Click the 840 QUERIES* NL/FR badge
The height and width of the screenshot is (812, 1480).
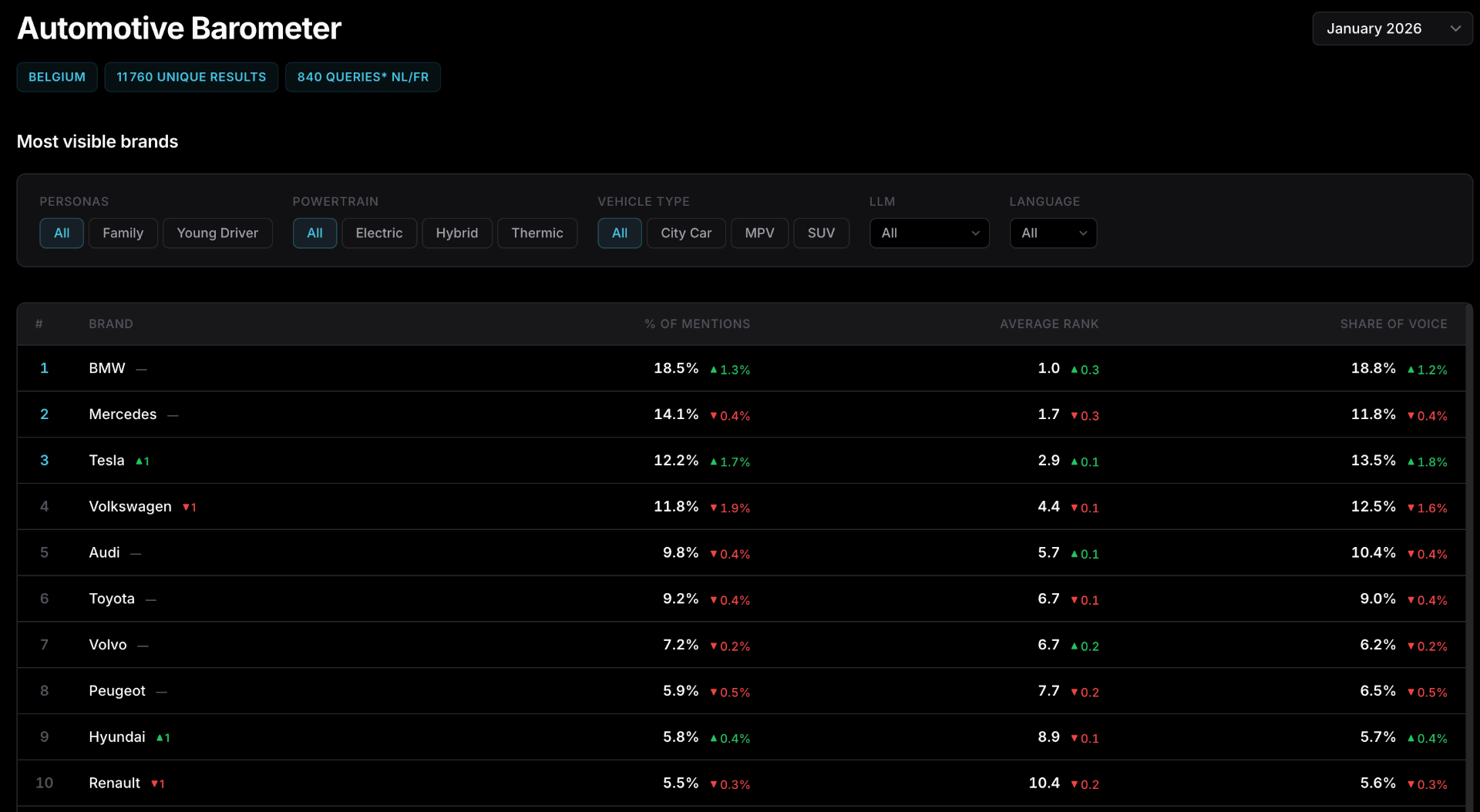(363, 77)
